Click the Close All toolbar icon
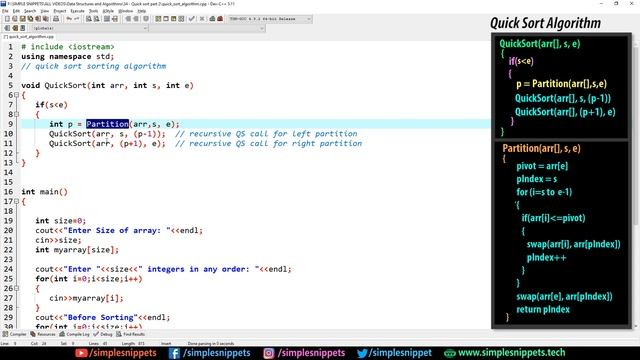Viewport: 640px width, 360px height. tap(46, 19)
